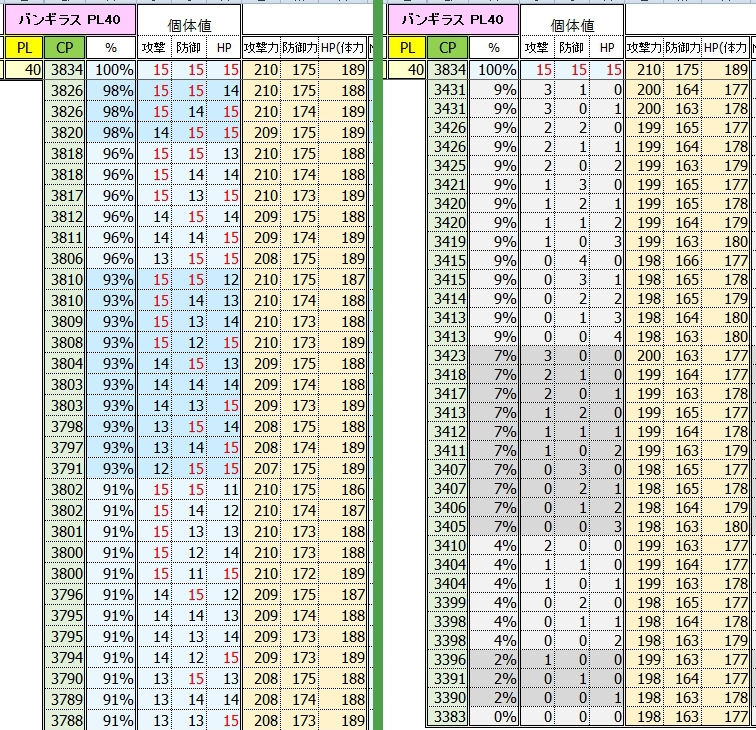Click the 96% cell in the CP 3806 row

pyautogui.click(x=111, y=259)
